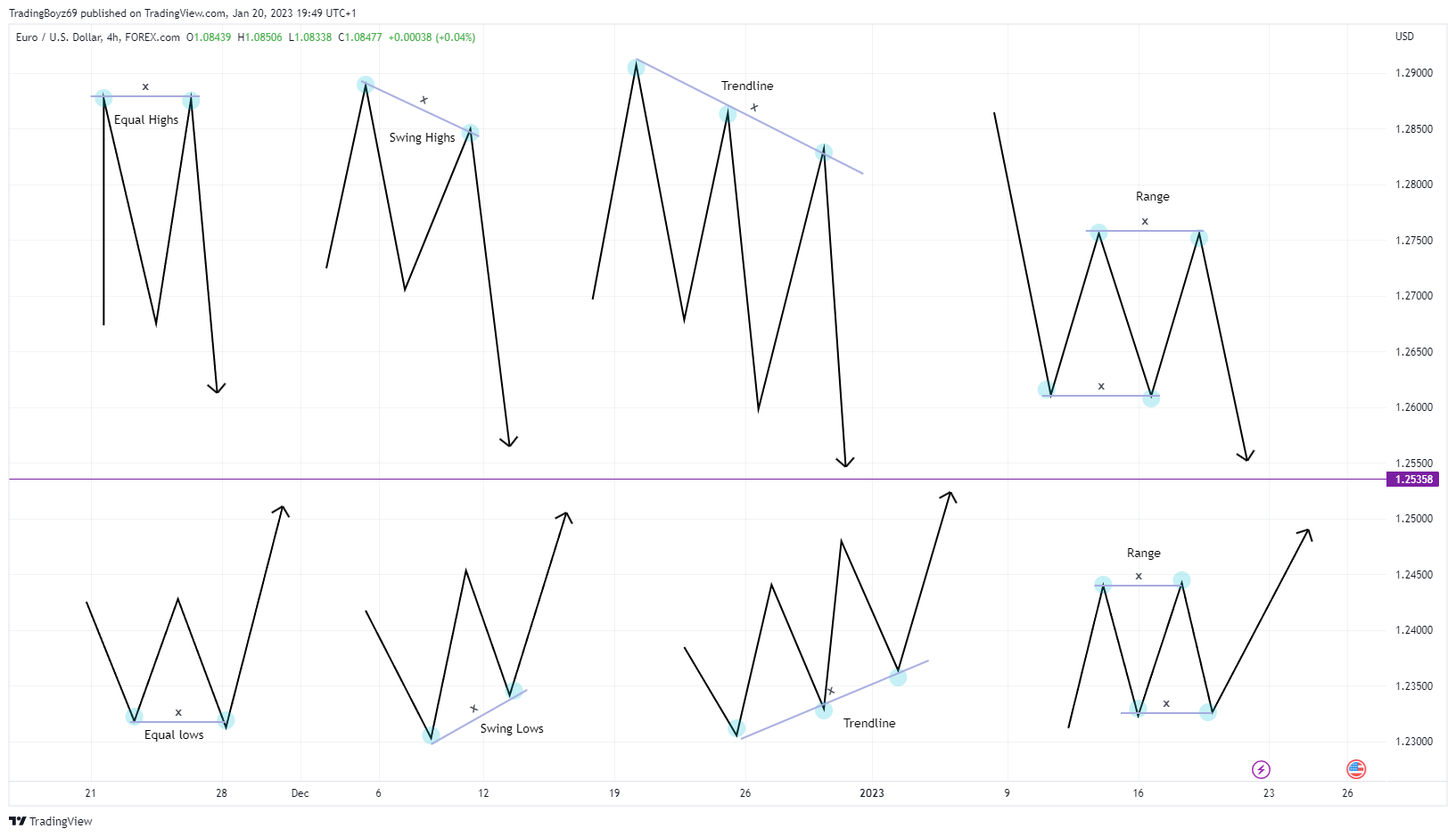
Task: Click the Equal lows annotation text
Action: click(174, 734)
